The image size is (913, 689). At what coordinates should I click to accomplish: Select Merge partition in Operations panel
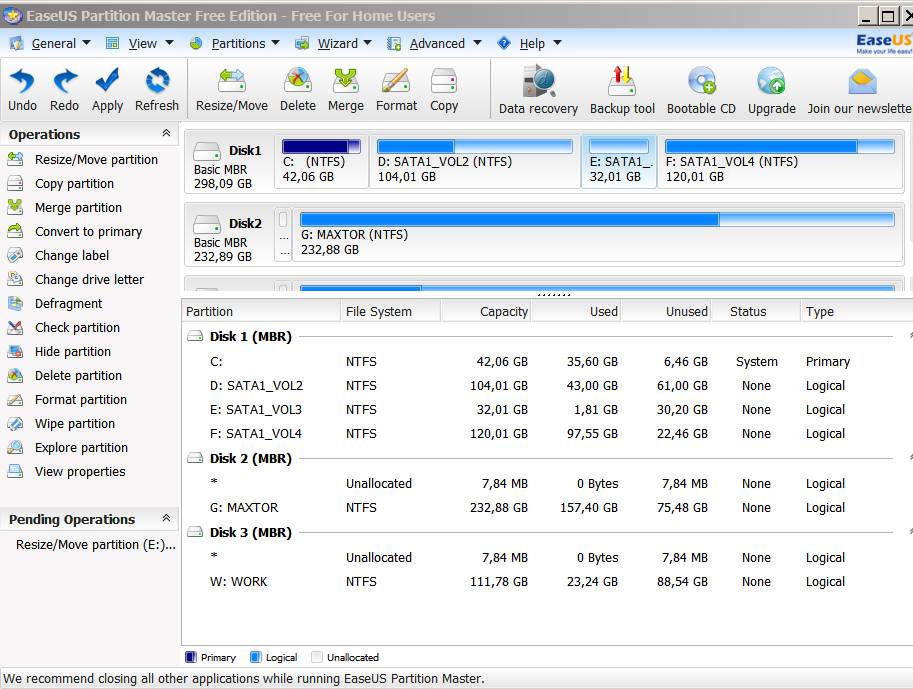pyautogui.click(x=65, y=207)
